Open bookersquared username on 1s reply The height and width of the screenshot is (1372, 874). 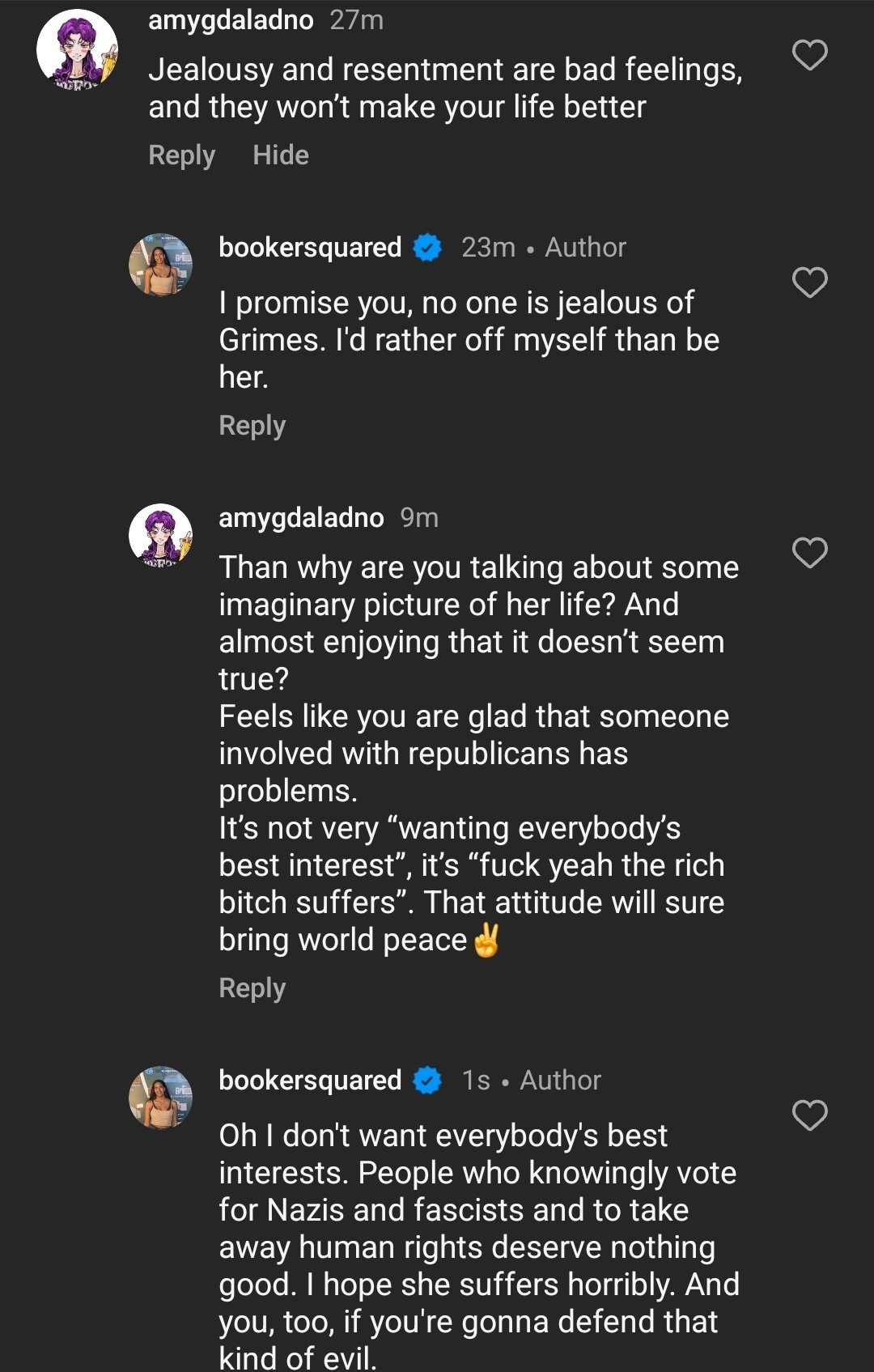click(x=310, y=1080)
